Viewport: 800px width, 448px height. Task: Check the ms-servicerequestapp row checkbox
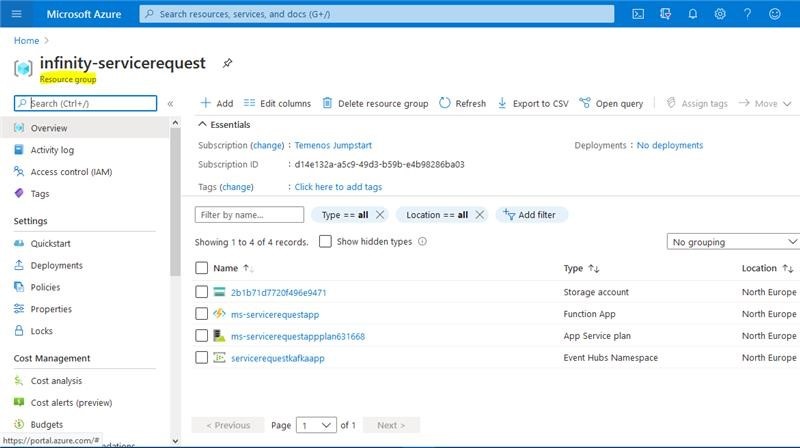[202, 314]
